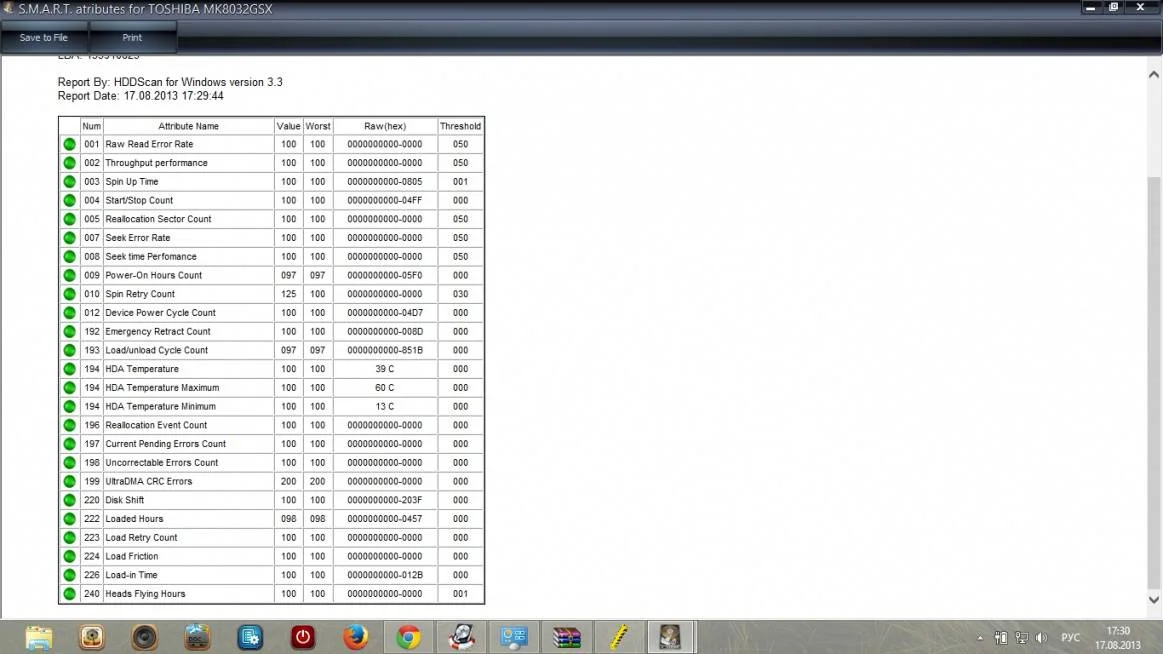
Task: Click raw value 0000000000-203F
Action: coord(385,500)
